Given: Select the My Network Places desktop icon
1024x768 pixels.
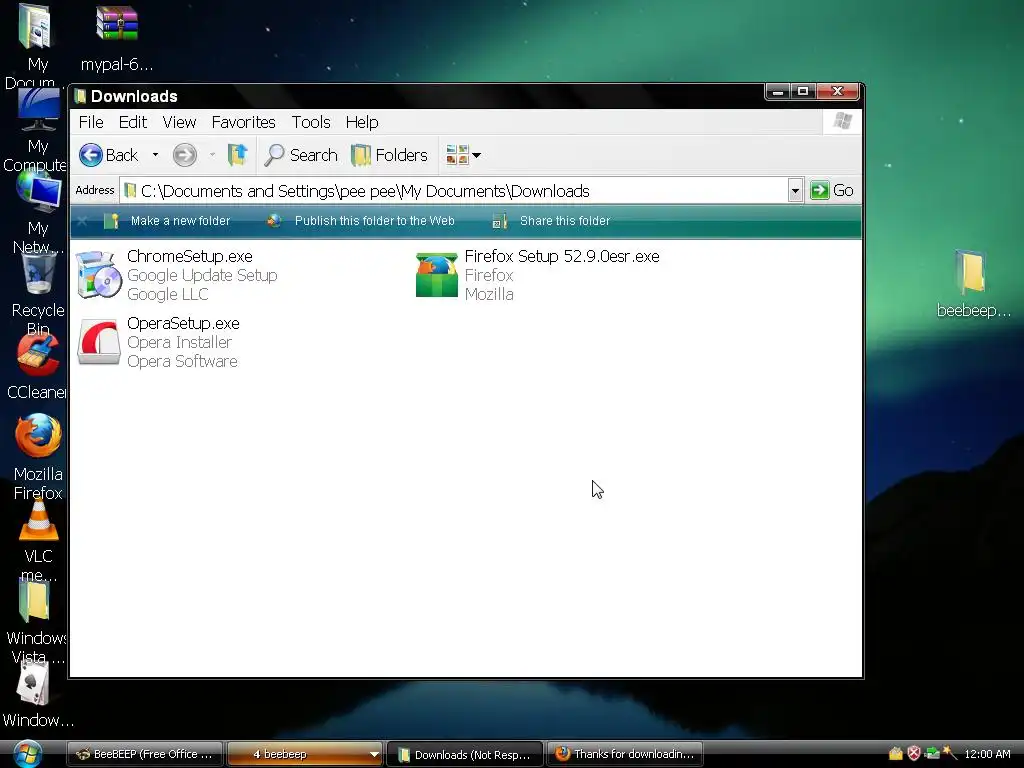Looking at the screenshot, I should 39,191.
